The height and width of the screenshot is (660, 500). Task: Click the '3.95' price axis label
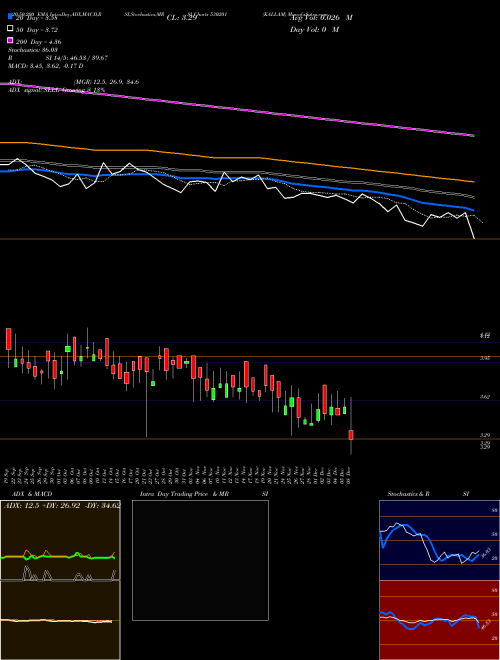click(485, 358)
